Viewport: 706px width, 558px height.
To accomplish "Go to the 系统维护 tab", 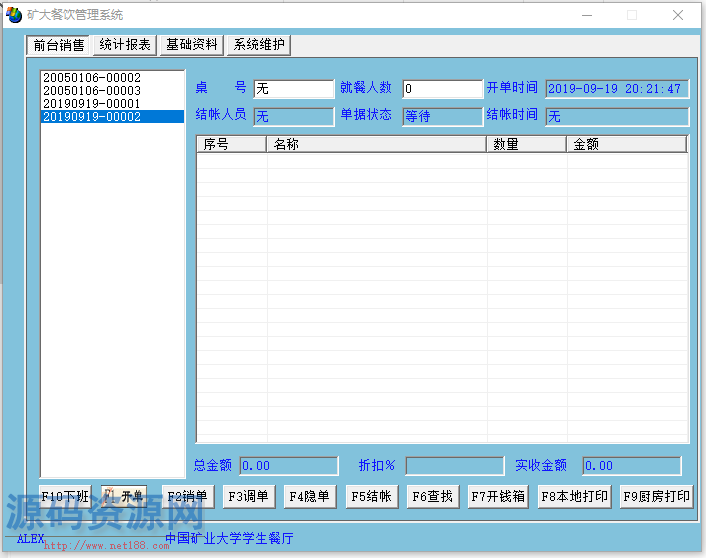I will coord(259,45).
